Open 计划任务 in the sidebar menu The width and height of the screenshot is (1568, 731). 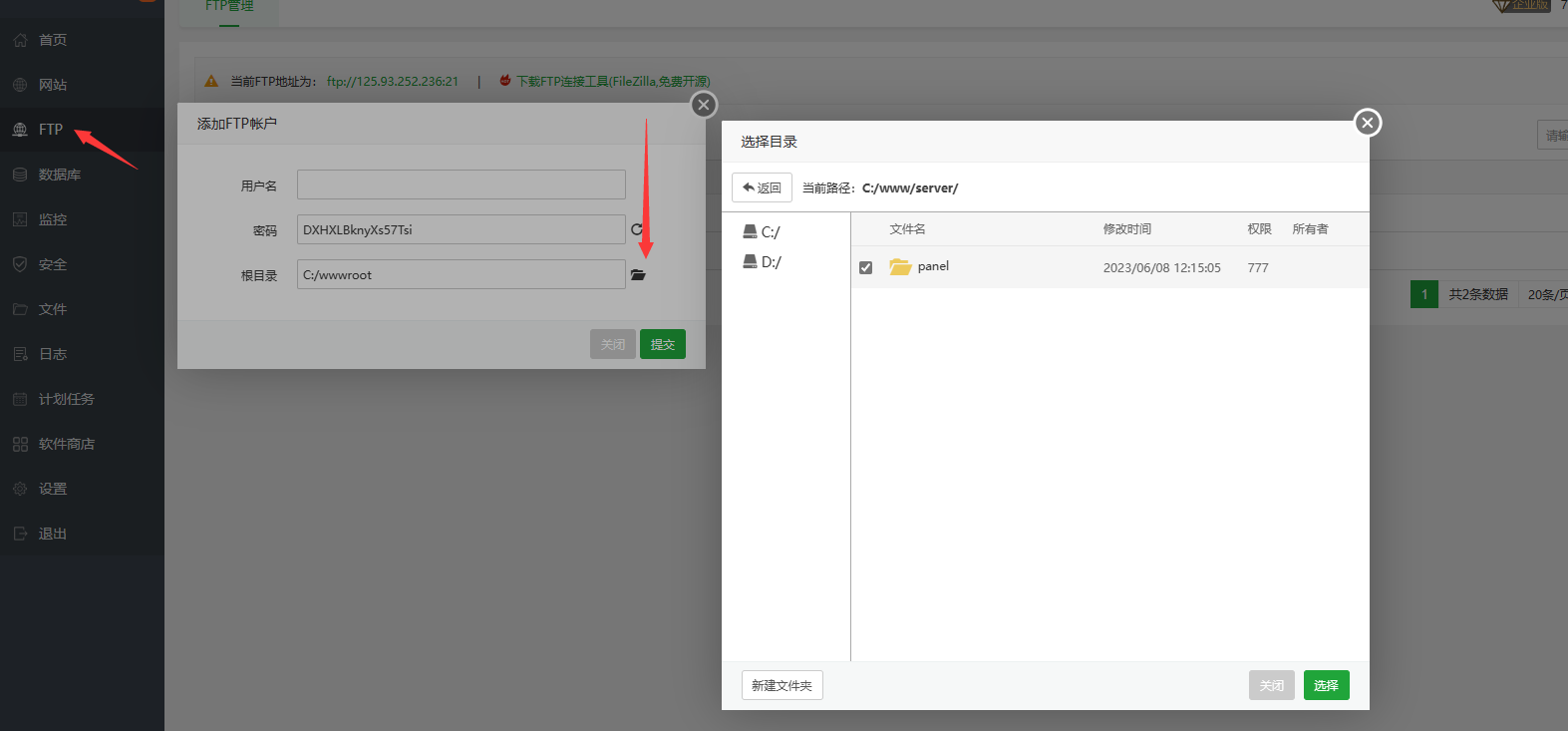[67, 399]
